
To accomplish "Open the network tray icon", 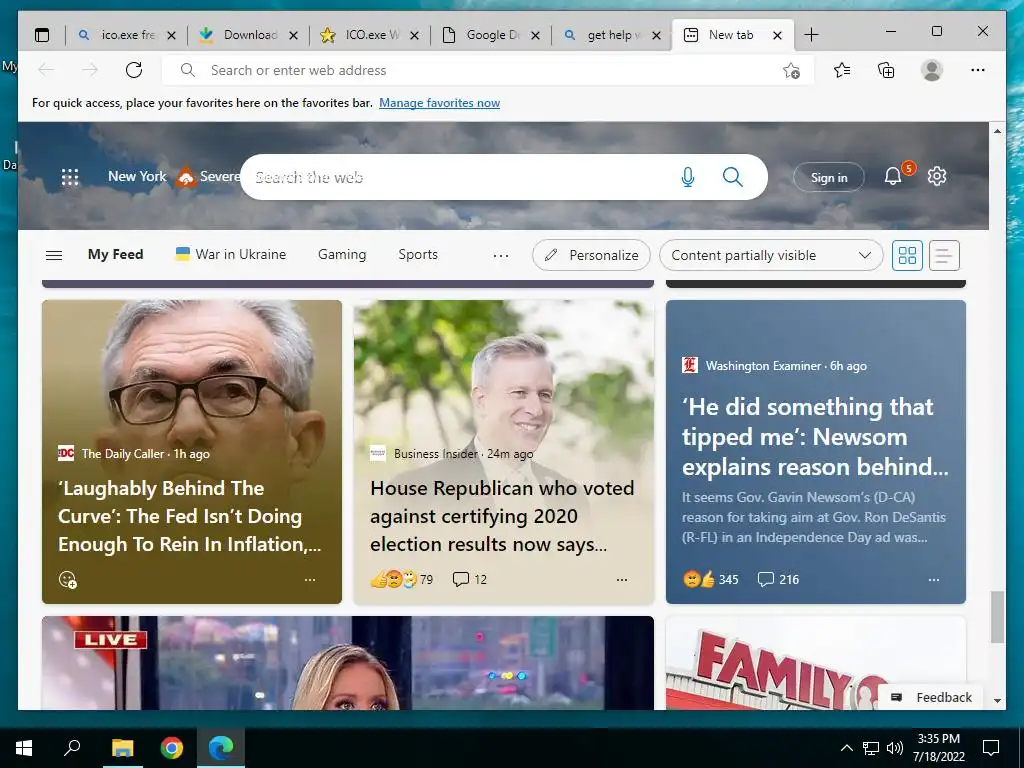I will (871, 748).
